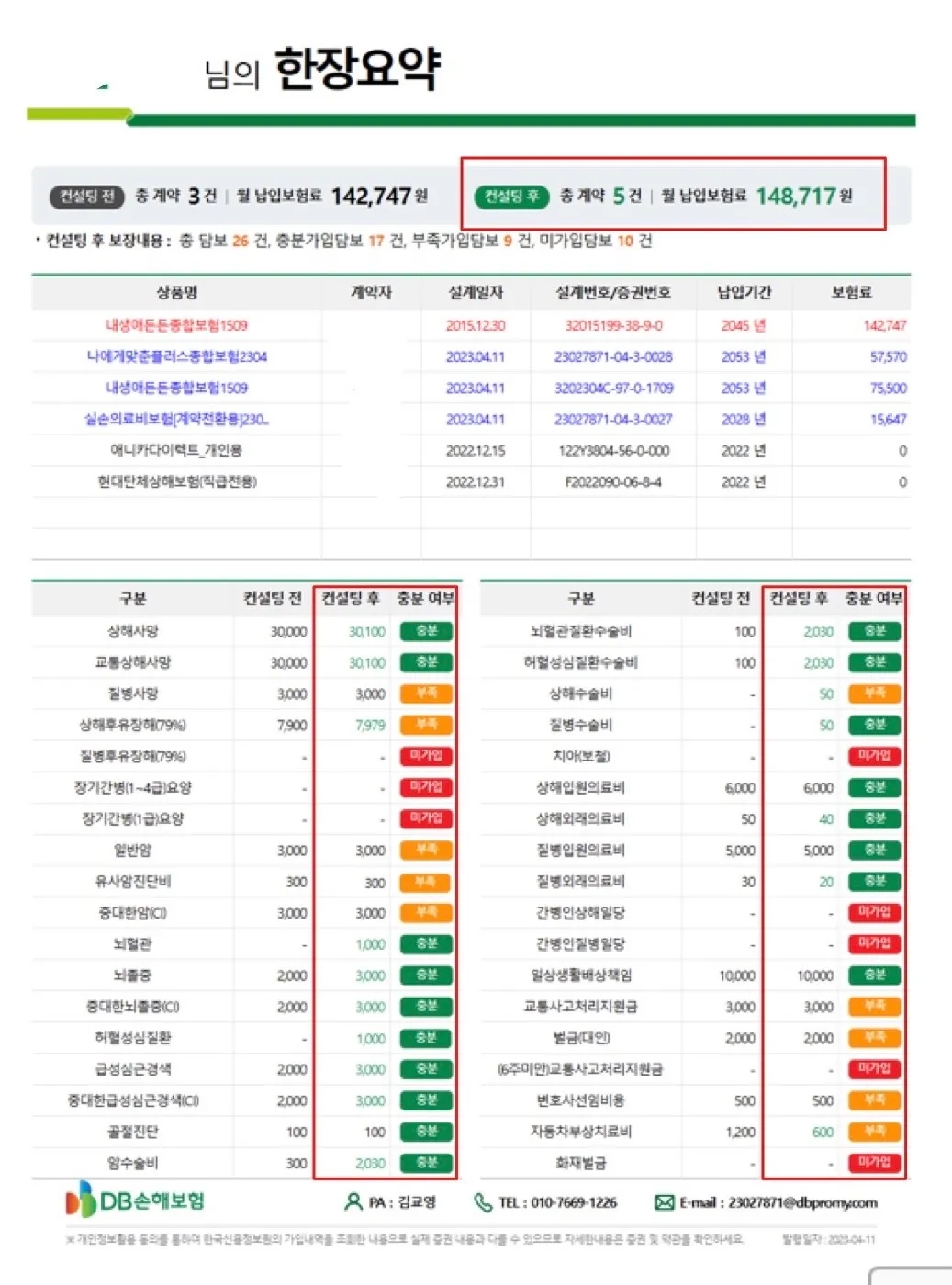Click the 설계번호/증권번호 column header
Image resolution: width=952 pixels, height=1285 pixels.
click(x=613, y=292)
